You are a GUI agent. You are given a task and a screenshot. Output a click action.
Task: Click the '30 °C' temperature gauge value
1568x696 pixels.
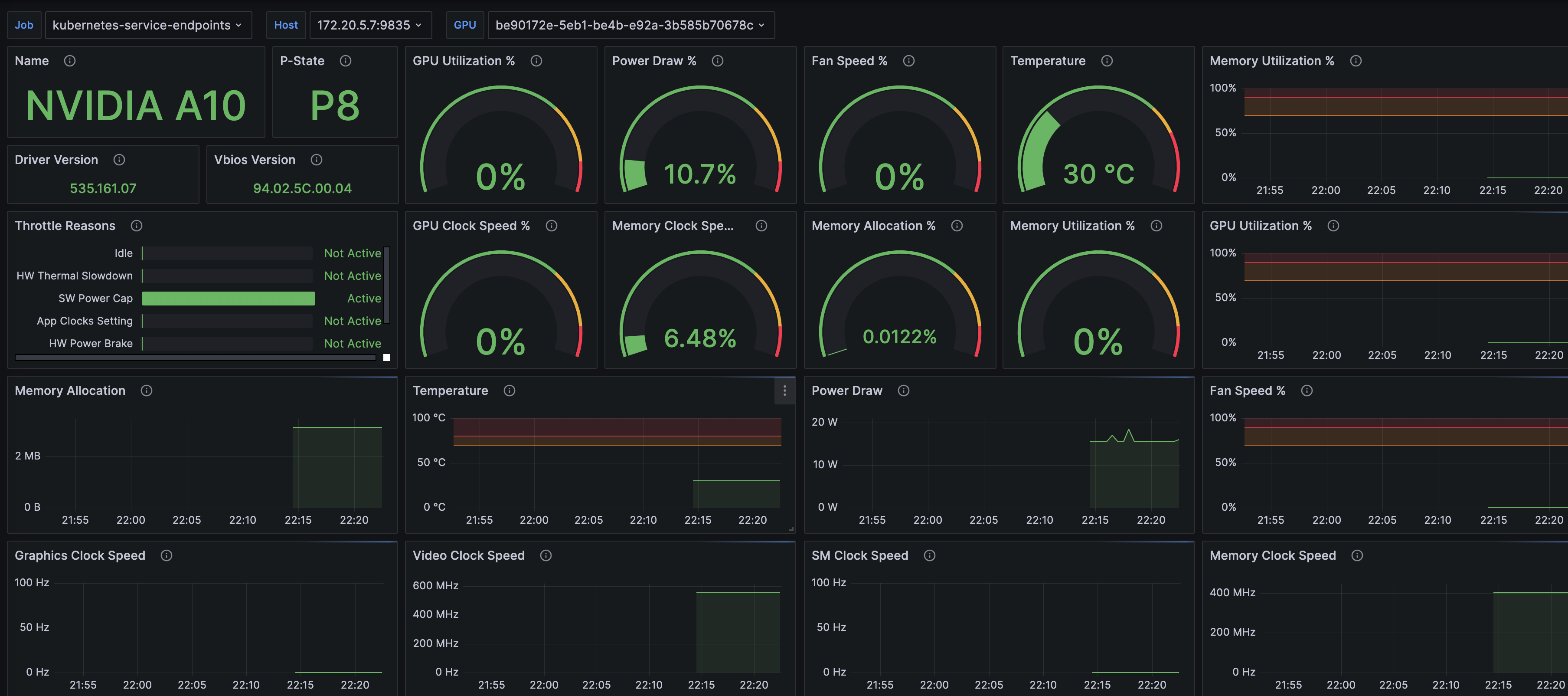(1099, 174)
